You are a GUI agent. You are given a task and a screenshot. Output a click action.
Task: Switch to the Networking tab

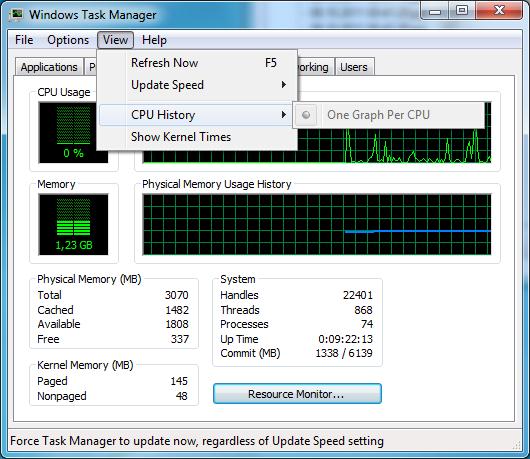(313, 67)
